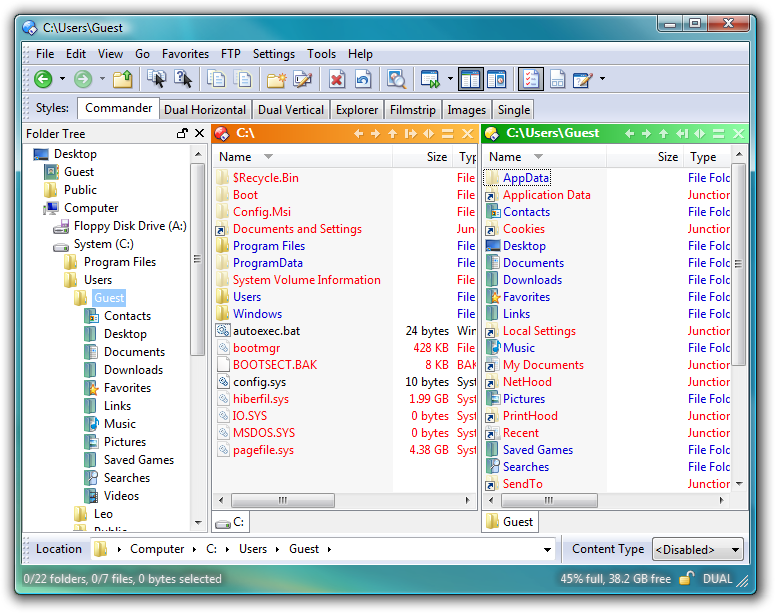
Task: Expand the Location path history dropdown
Action: pyautogui.click(x=547, y=549)
